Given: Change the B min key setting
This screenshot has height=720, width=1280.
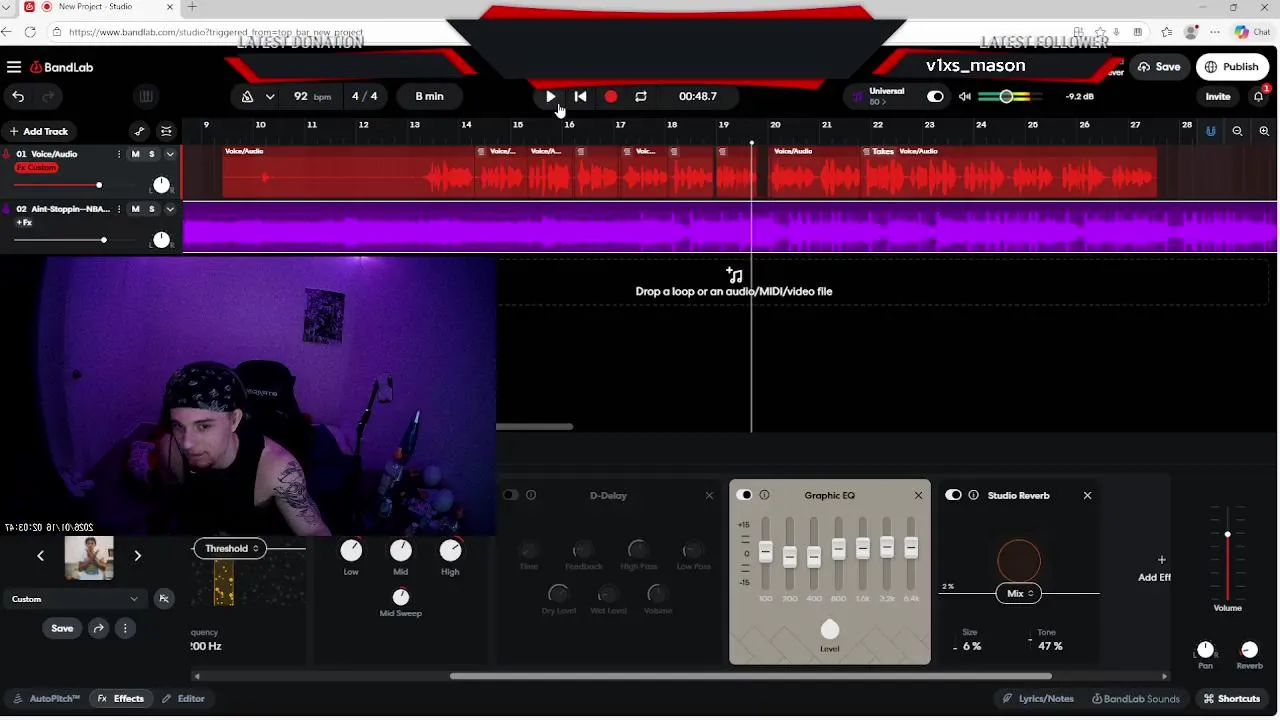Looking at the screenshot, I should pos(429,96).
